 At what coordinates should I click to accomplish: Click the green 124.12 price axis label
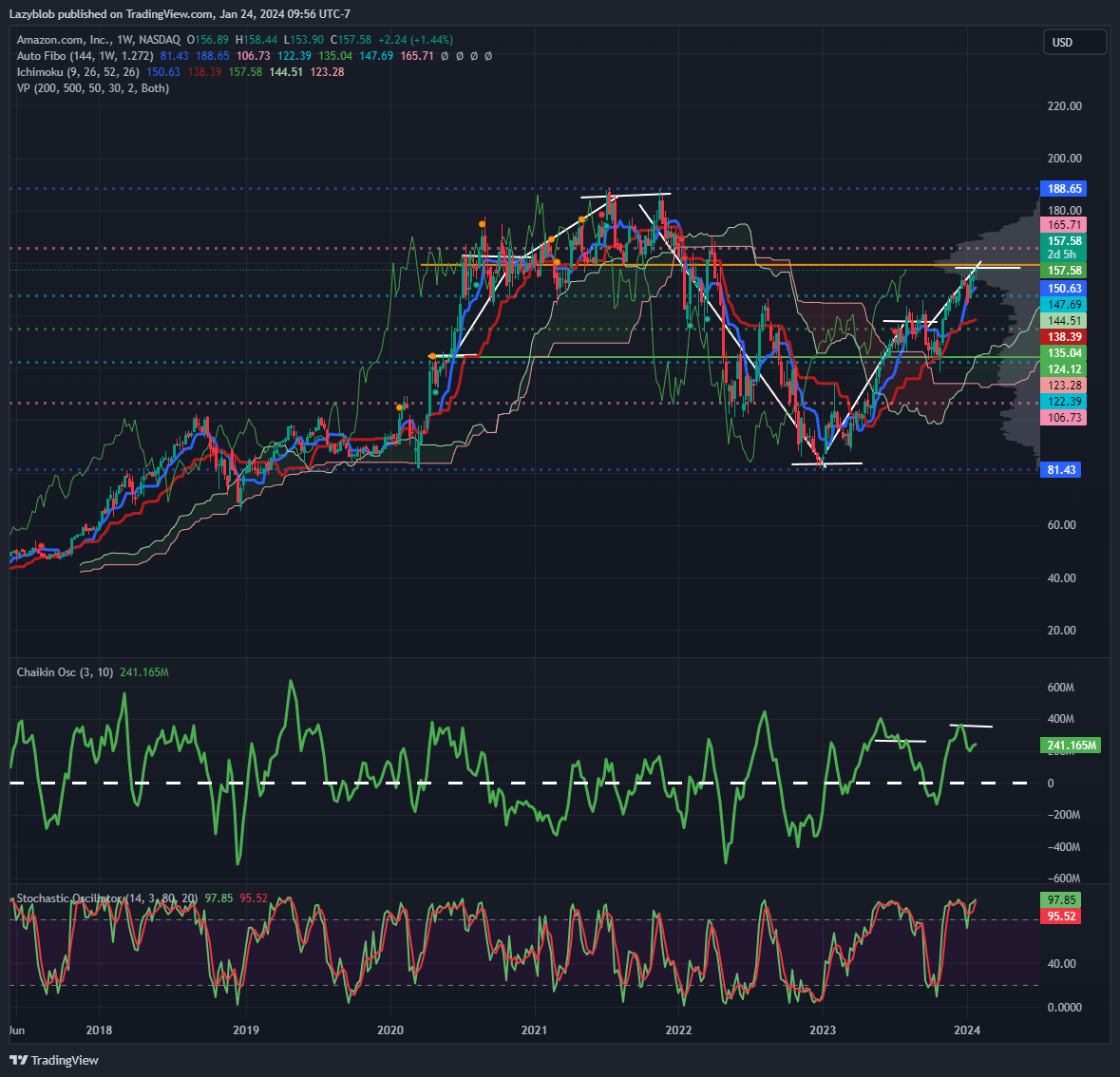coord(1064,369)
